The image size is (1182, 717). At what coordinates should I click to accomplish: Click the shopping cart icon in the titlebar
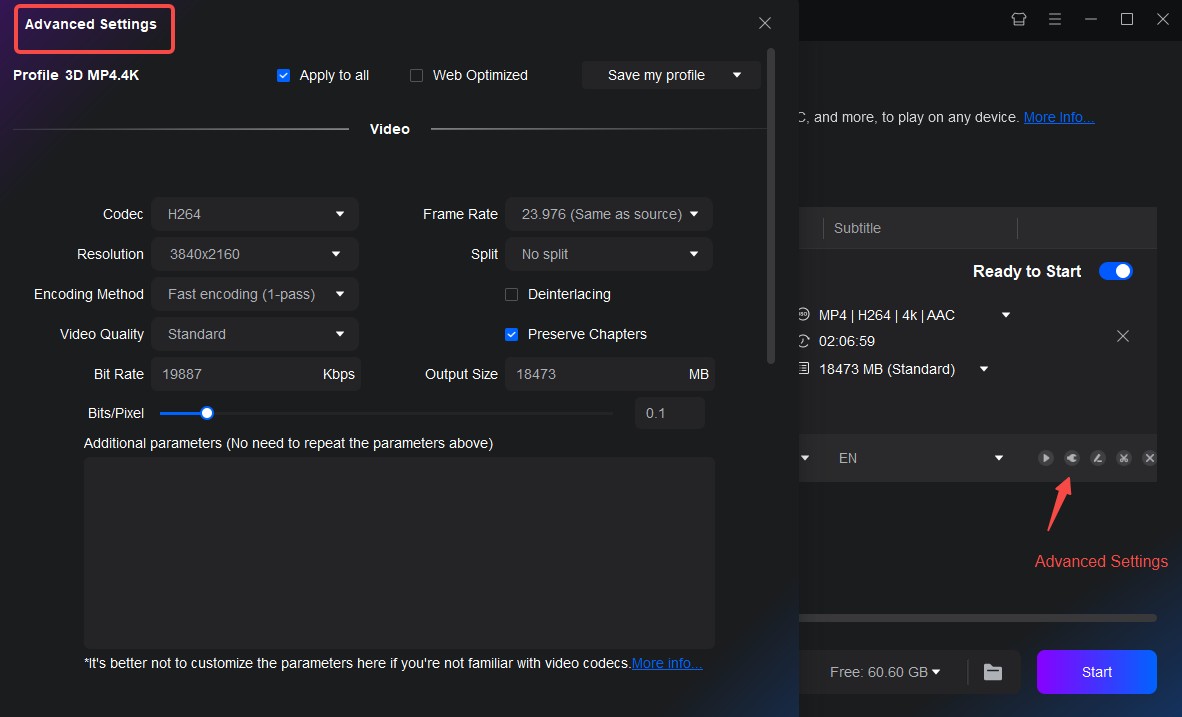[1018, 19]
